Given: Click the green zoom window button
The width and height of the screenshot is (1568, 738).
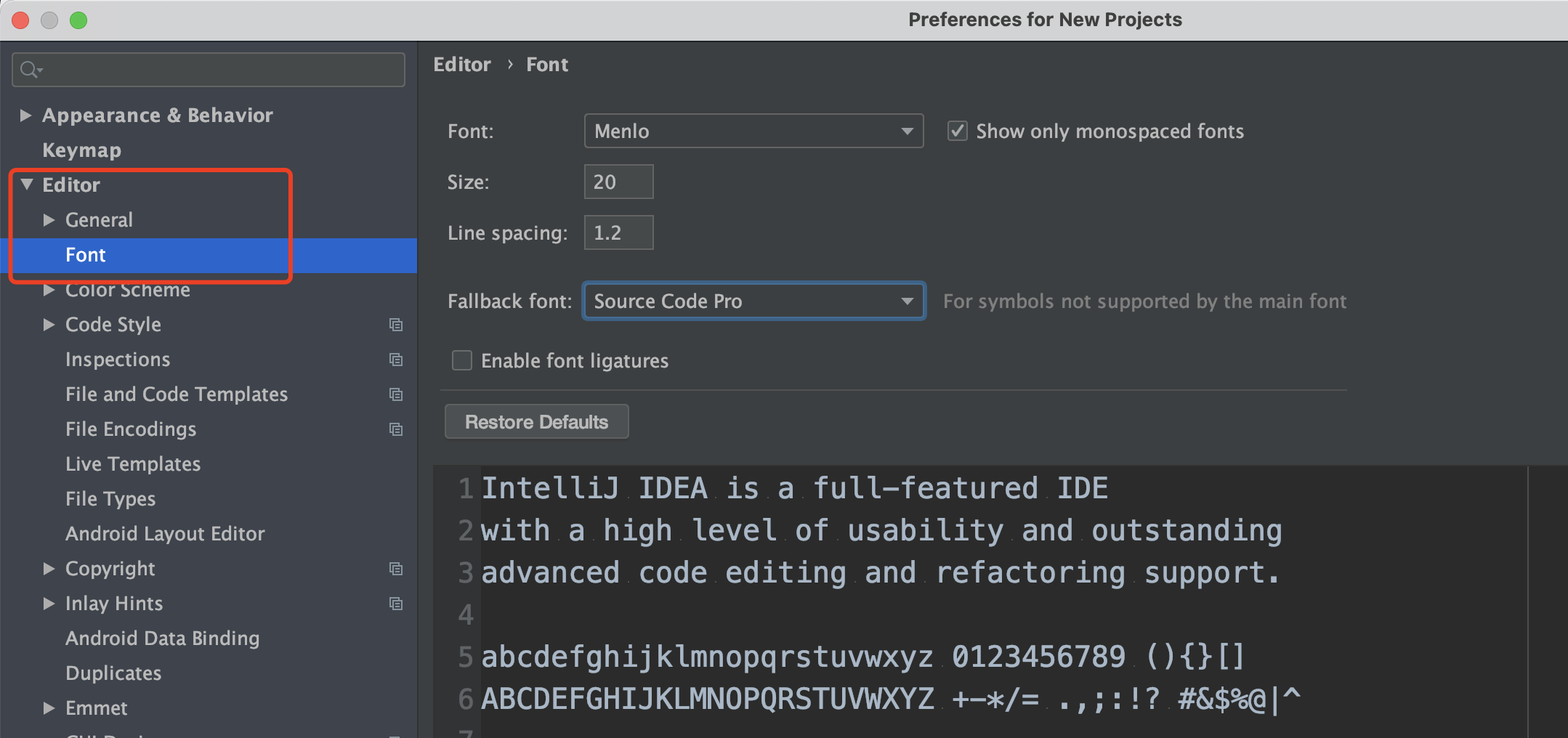Looking at the screenshot, I should tap(78, 20).
